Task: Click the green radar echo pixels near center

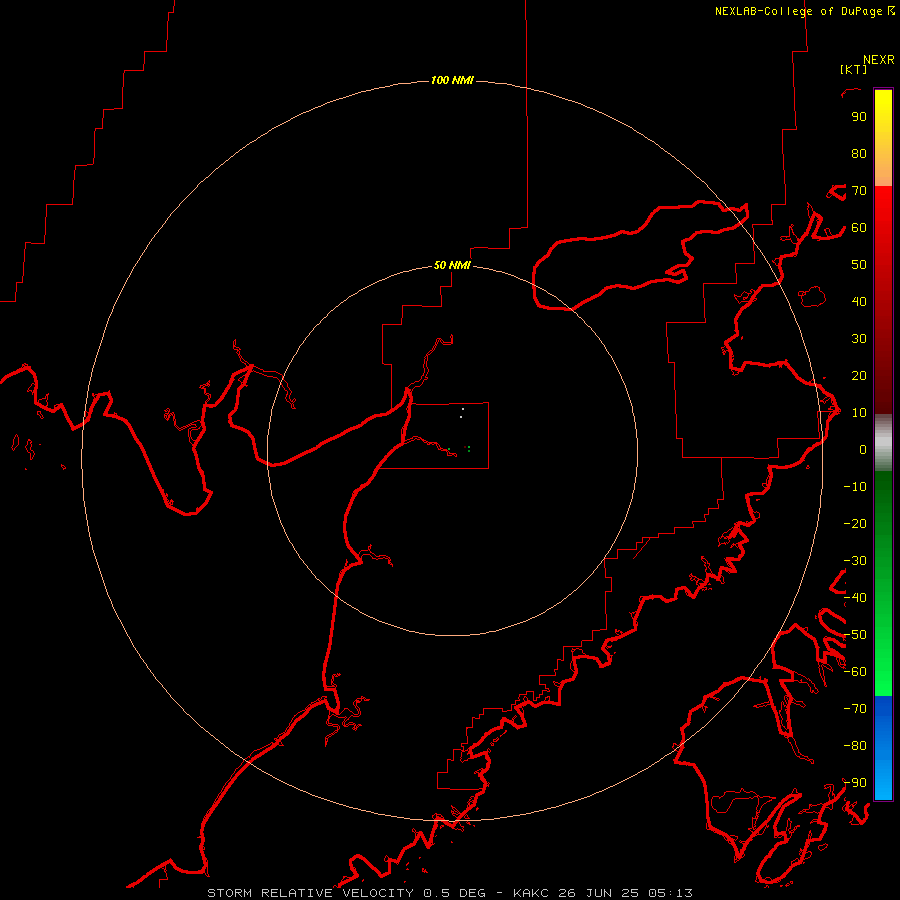Action: click(x=468, y=449)
